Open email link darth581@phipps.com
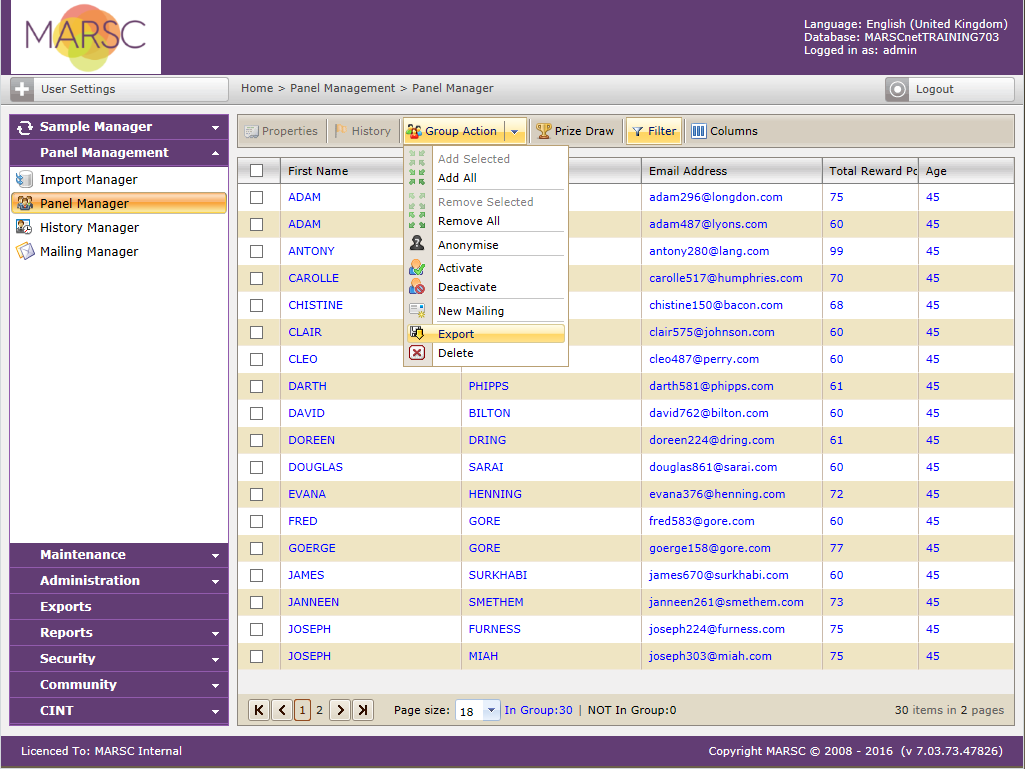Viewport: 1025px width, 769px height. [710, 386]
